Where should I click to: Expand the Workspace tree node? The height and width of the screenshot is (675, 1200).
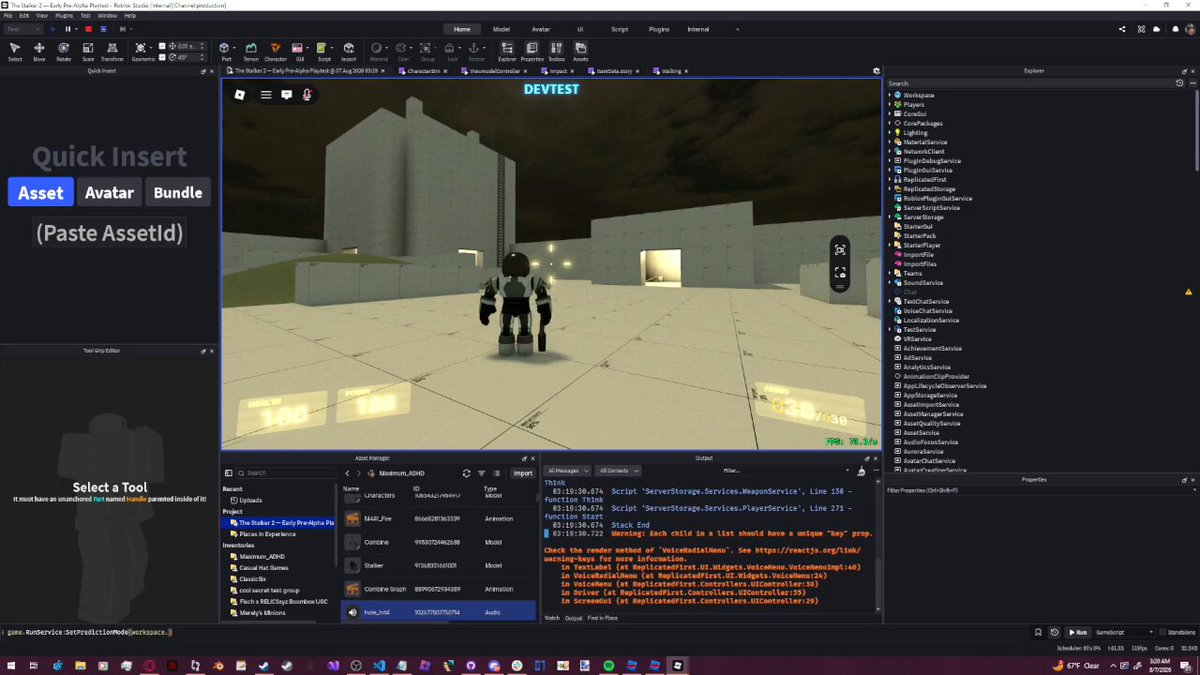(x=889, y=95)
